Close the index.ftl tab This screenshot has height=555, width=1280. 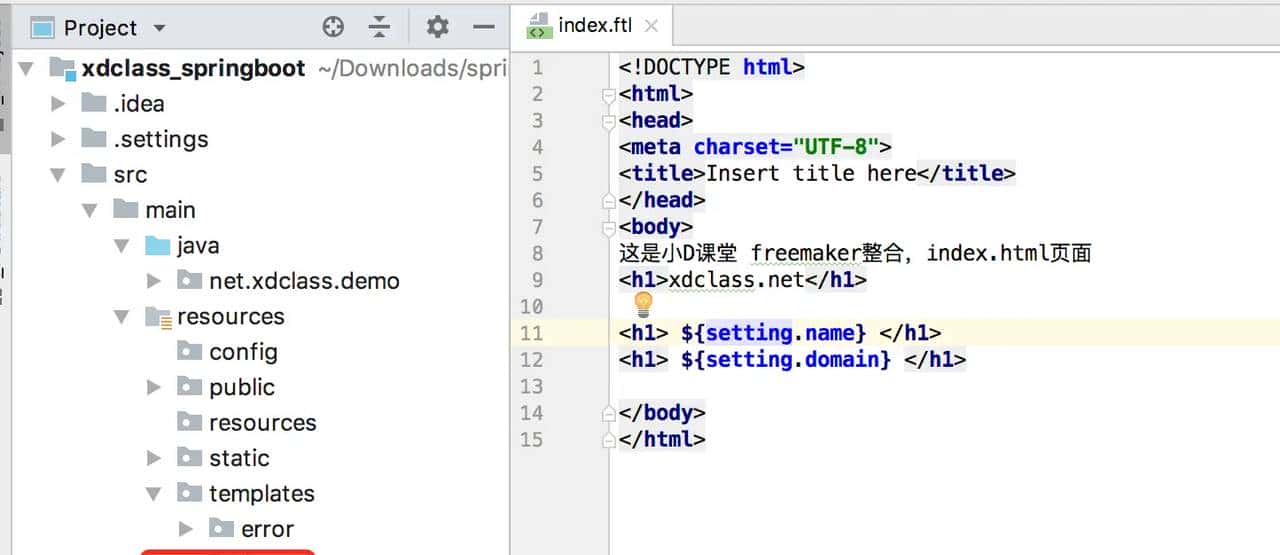coord(652,27)
